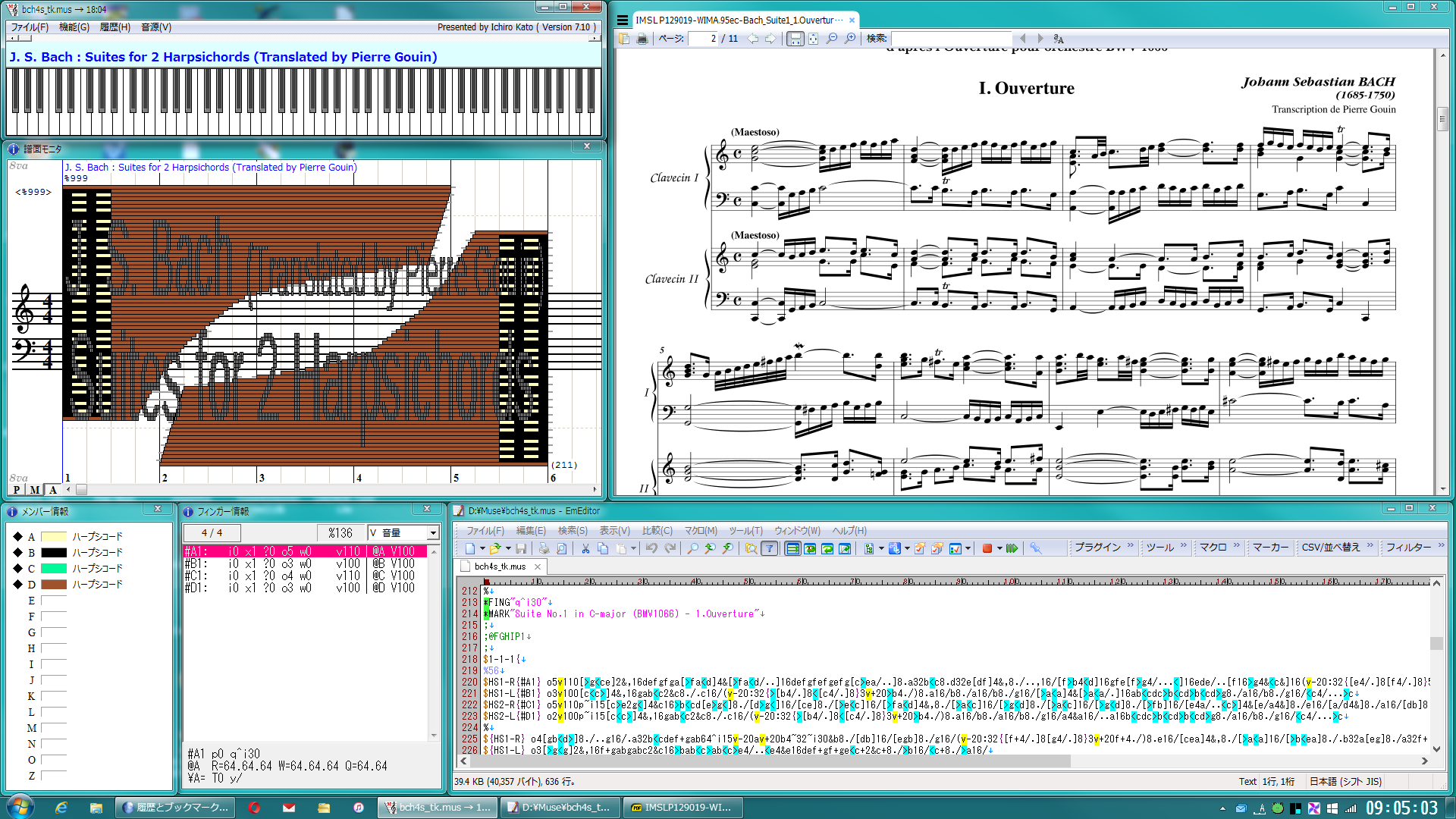
Task: Expand the paste dropdown arrow in EmEditor
Action: pyautogui.click(x=634, y=548)
